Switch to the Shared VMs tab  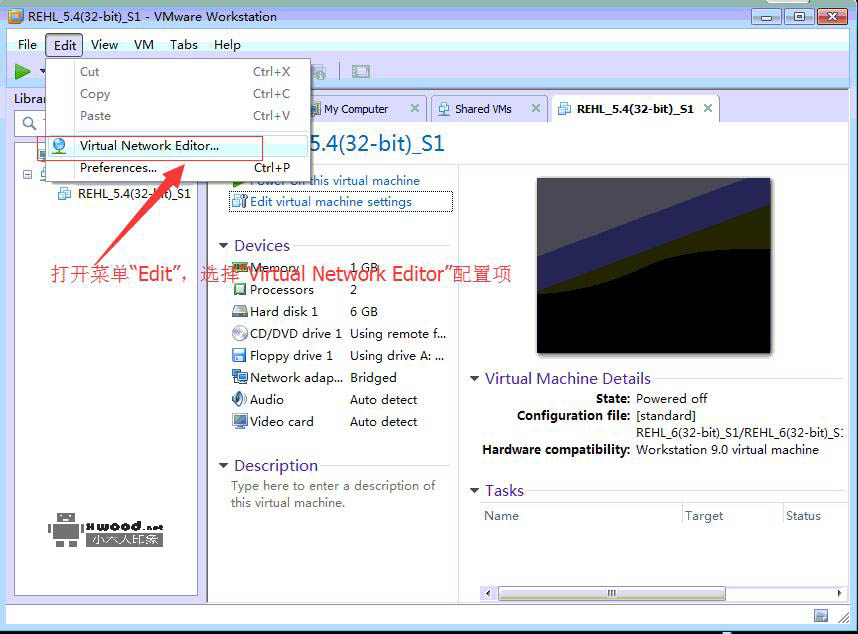click(x=482, y=109)
